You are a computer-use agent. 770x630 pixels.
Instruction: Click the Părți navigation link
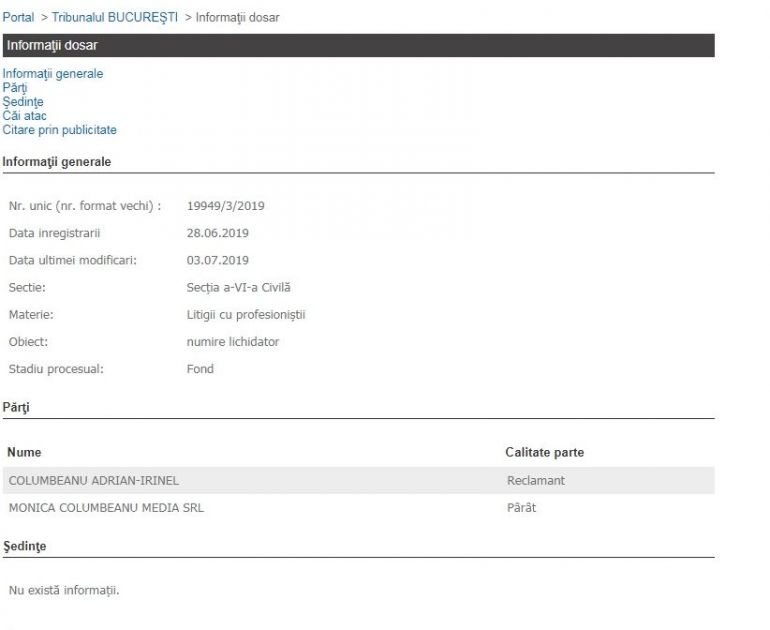pyautogui.click(x=15, y=88)
